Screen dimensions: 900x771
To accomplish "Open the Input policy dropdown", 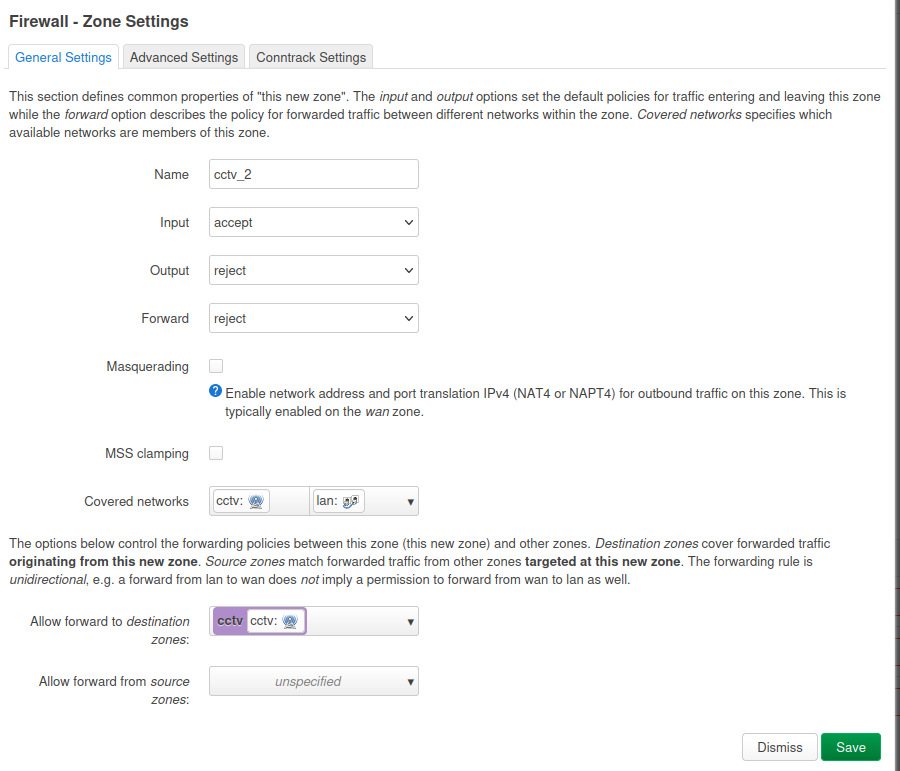I will click(x=313, y=223).
